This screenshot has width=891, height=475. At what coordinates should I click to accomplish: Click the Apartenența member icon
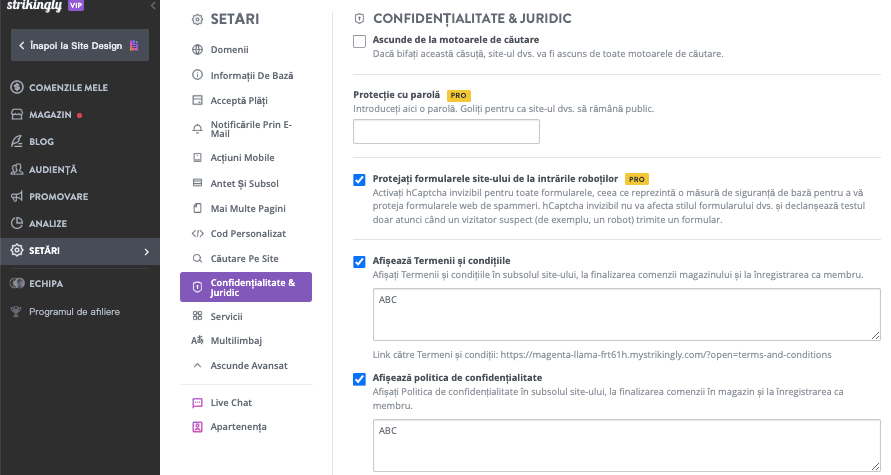click(x=197, y=427)
